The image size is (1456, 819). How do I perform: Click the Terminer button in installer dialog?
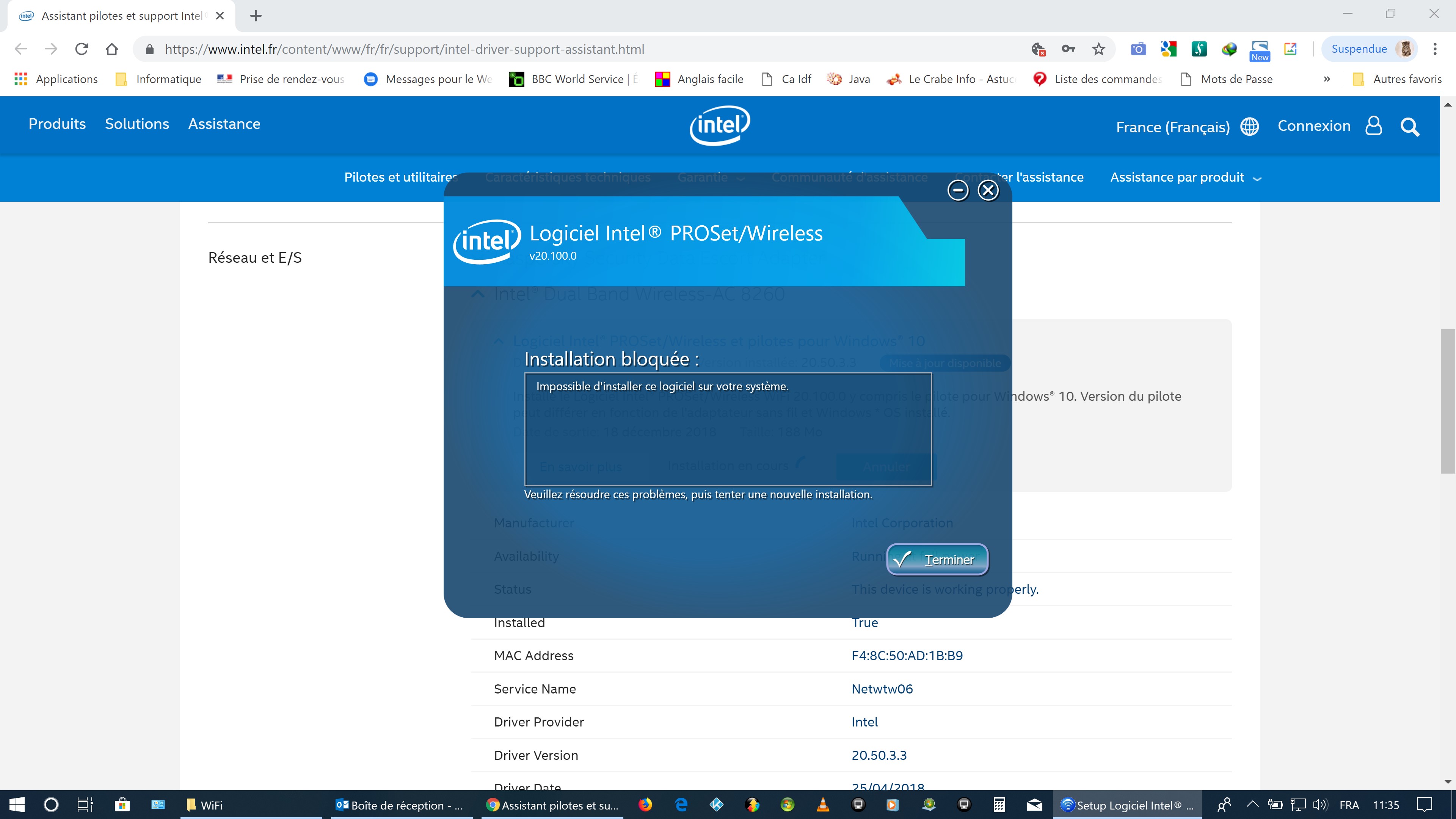pyautogui.click(x=937, y=560)
